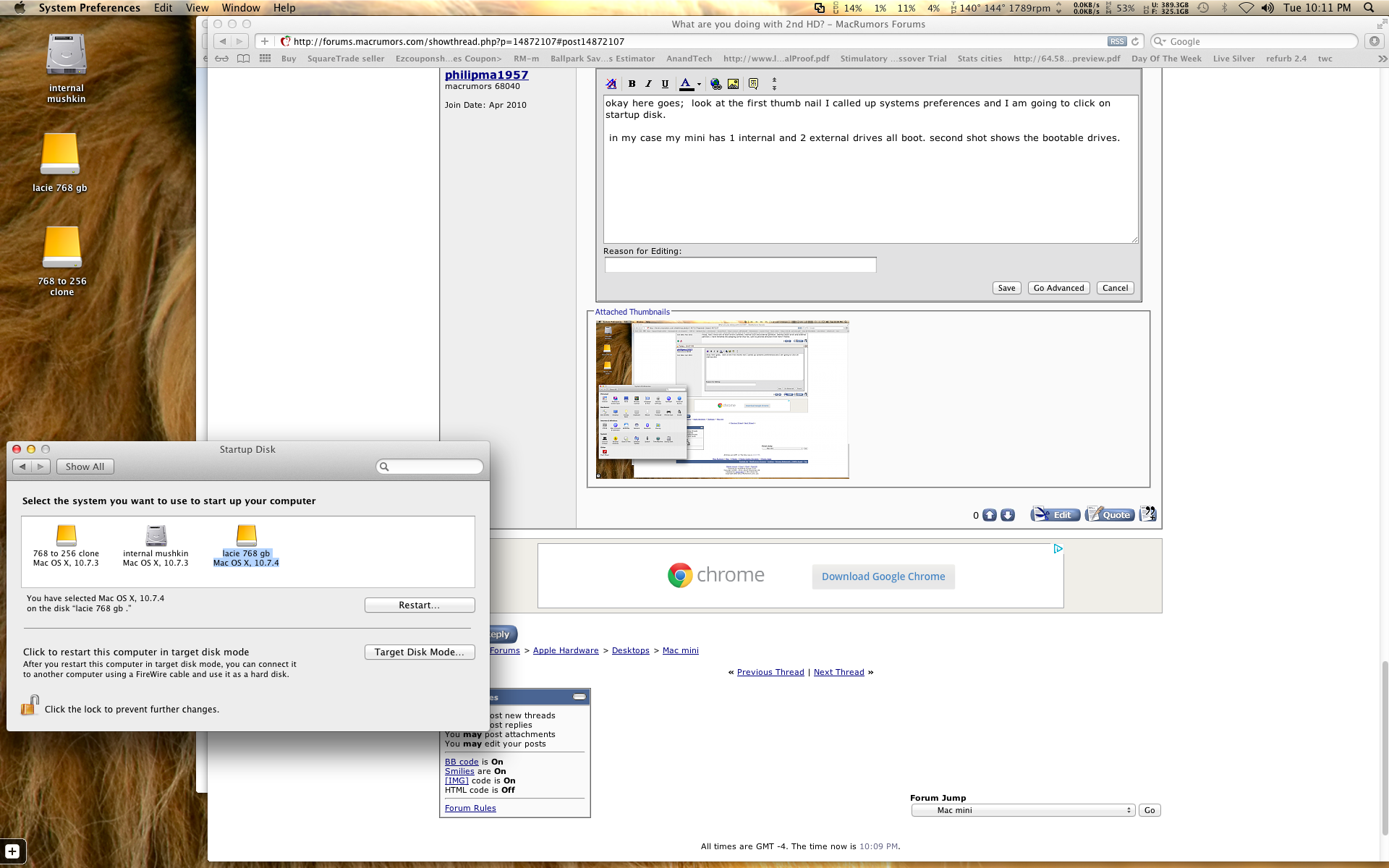
Task: Click Go Advanced button
Action: tap(1058, 288)
